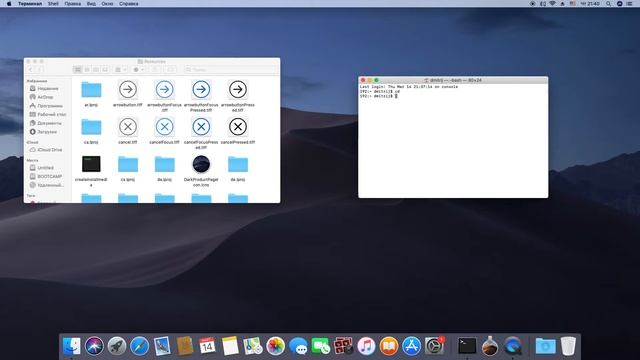Open the Терминал menu
Image resolution: width=640 pixels, height=360 pixels.
point(30,4)
